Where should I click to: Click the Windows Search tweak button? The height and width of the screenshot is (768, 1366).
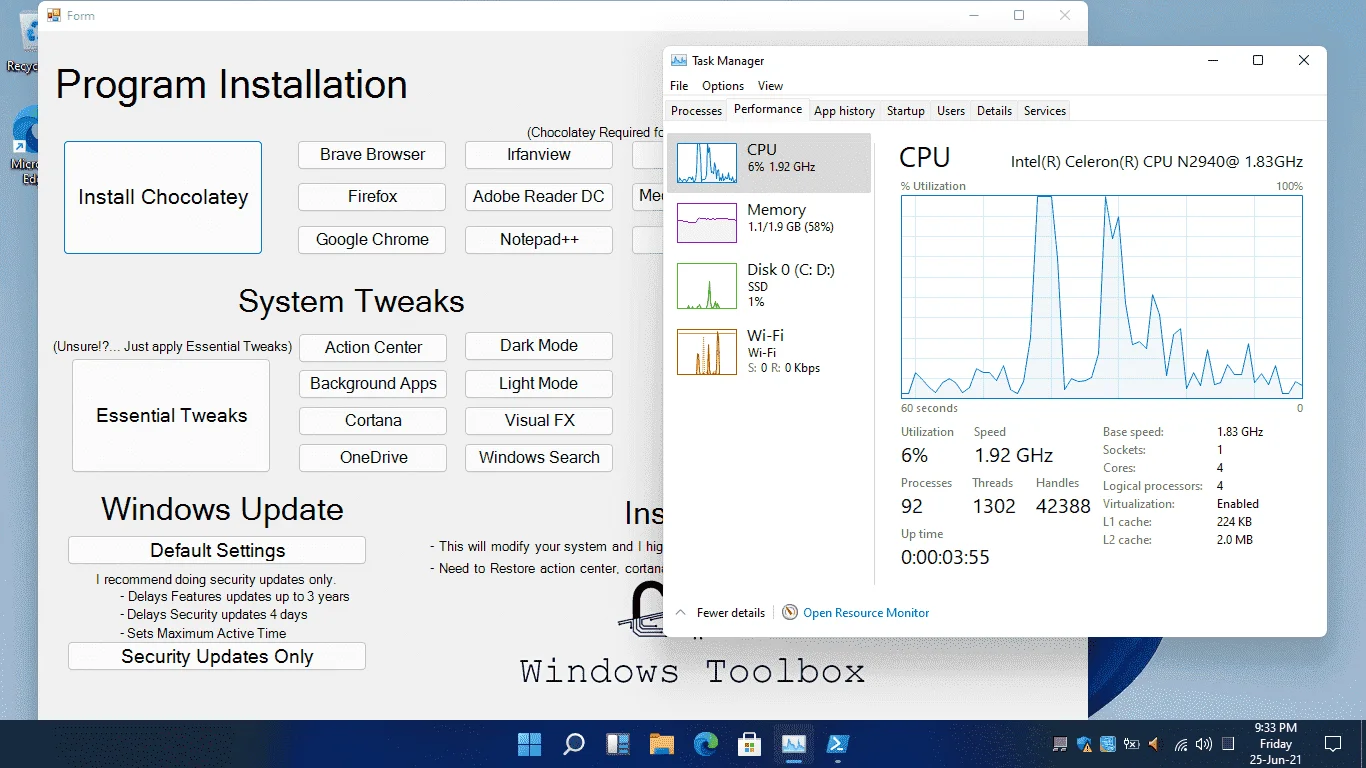pos(539,458)
